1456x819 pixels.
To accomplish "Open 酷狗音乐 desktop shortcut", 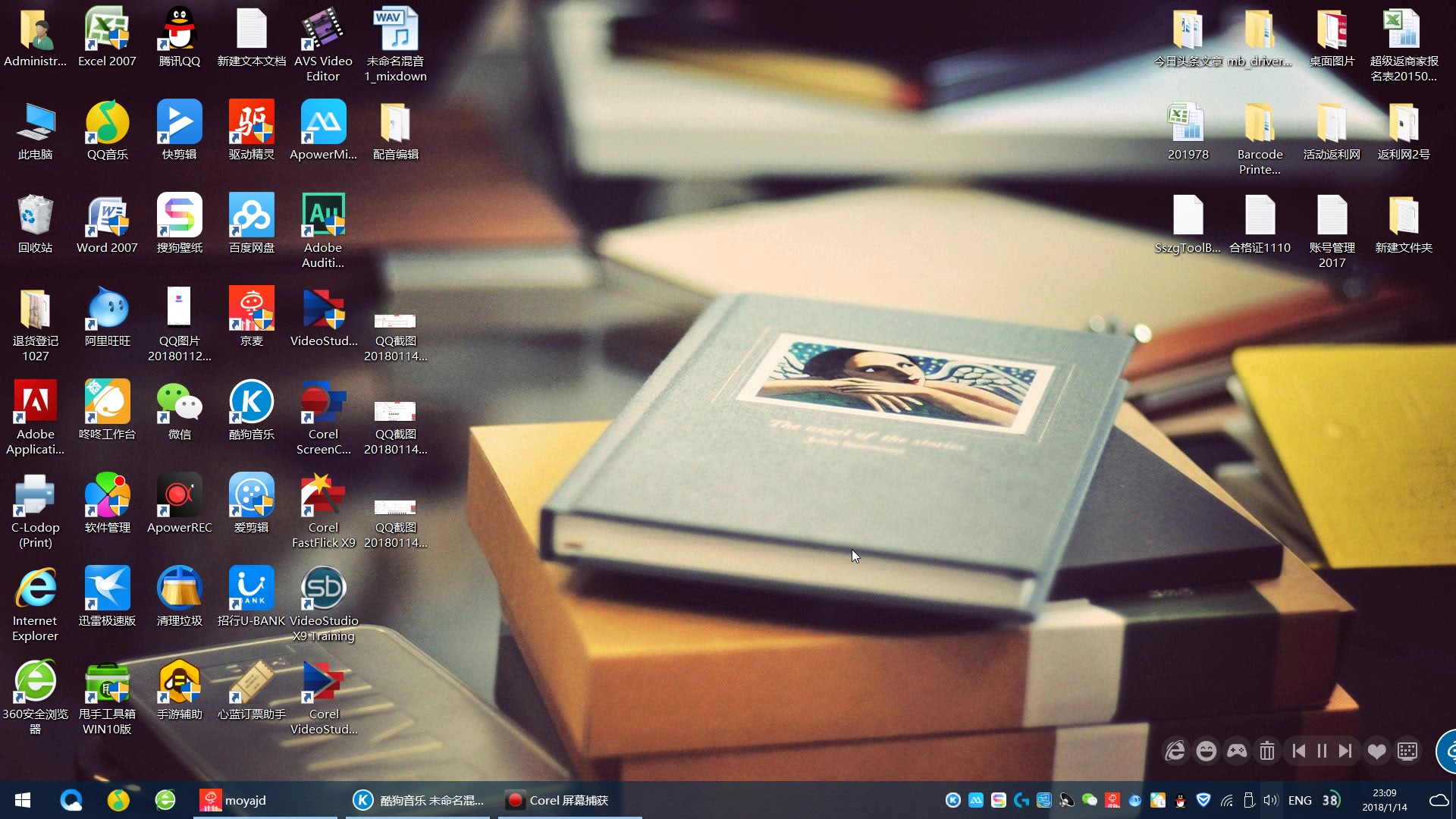I will 252,411.
